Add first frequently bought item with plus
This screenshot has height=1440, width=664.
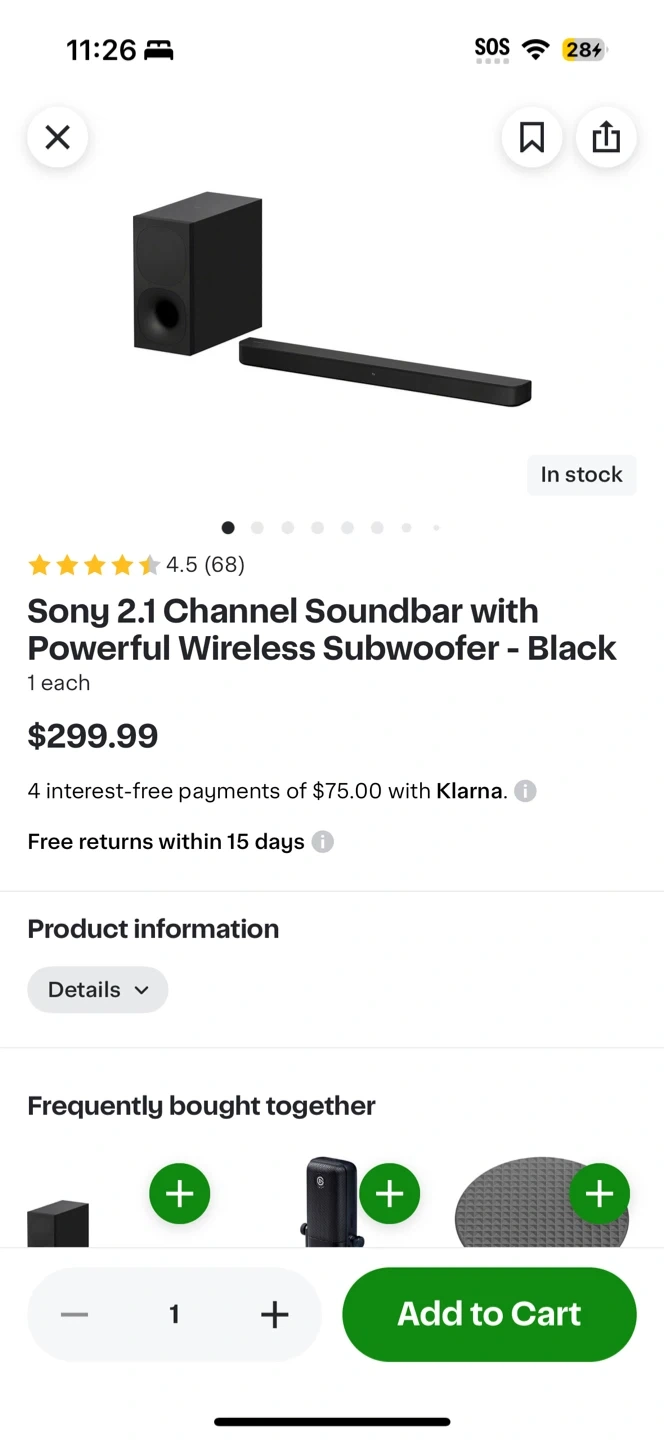(180, 1193)
